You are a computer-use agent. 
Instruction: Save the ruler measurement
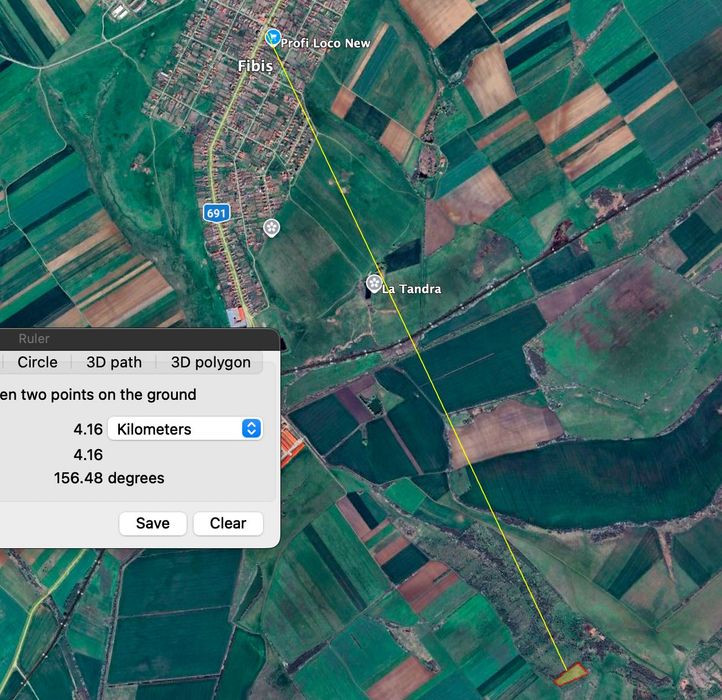click(153, 523)
